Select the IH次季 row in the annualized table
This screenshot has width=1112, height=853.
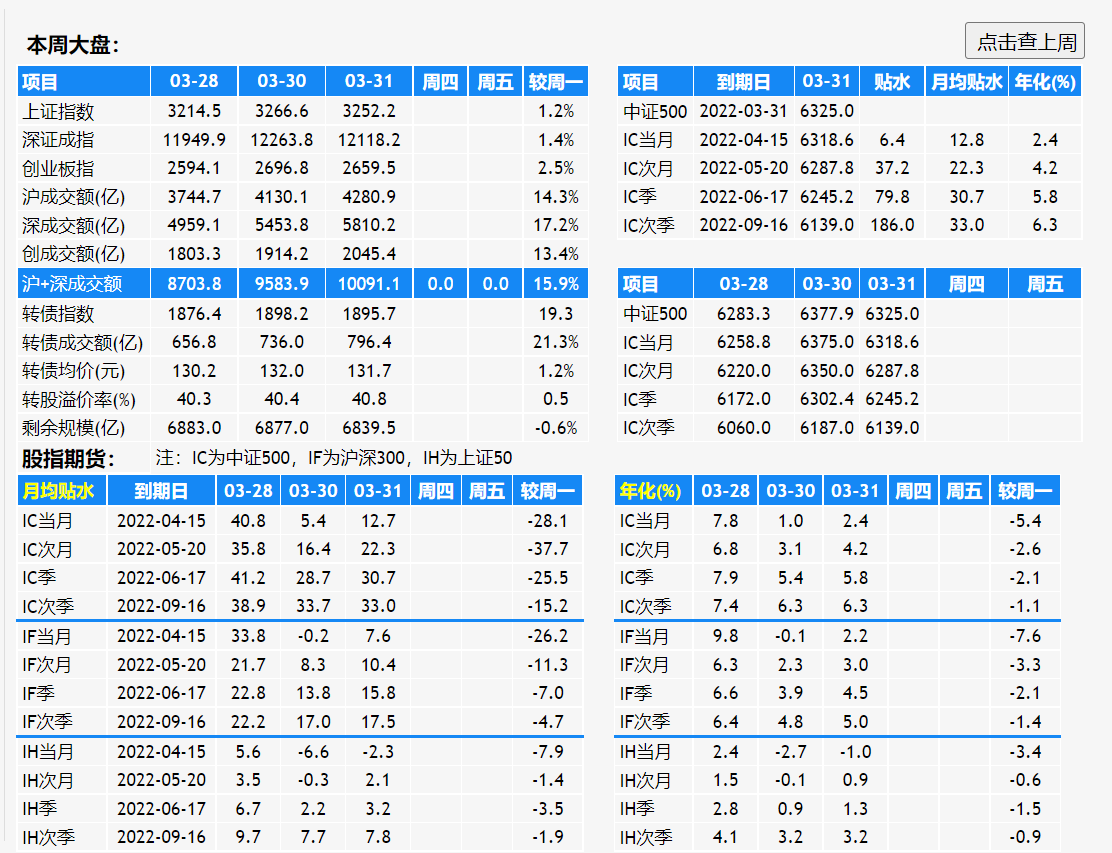point(838,837)
